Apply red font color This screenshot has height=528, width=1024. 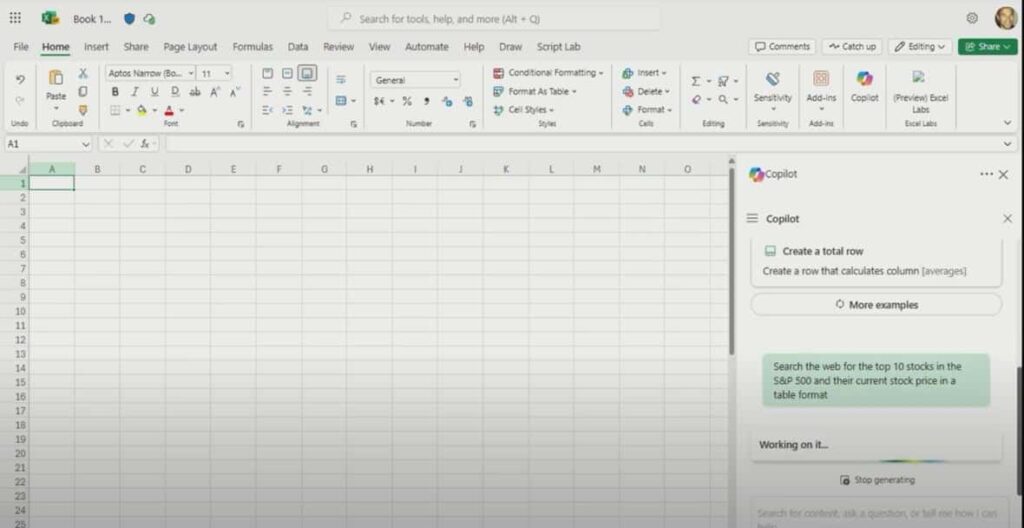pyautogui.click(x=169, y=110)
